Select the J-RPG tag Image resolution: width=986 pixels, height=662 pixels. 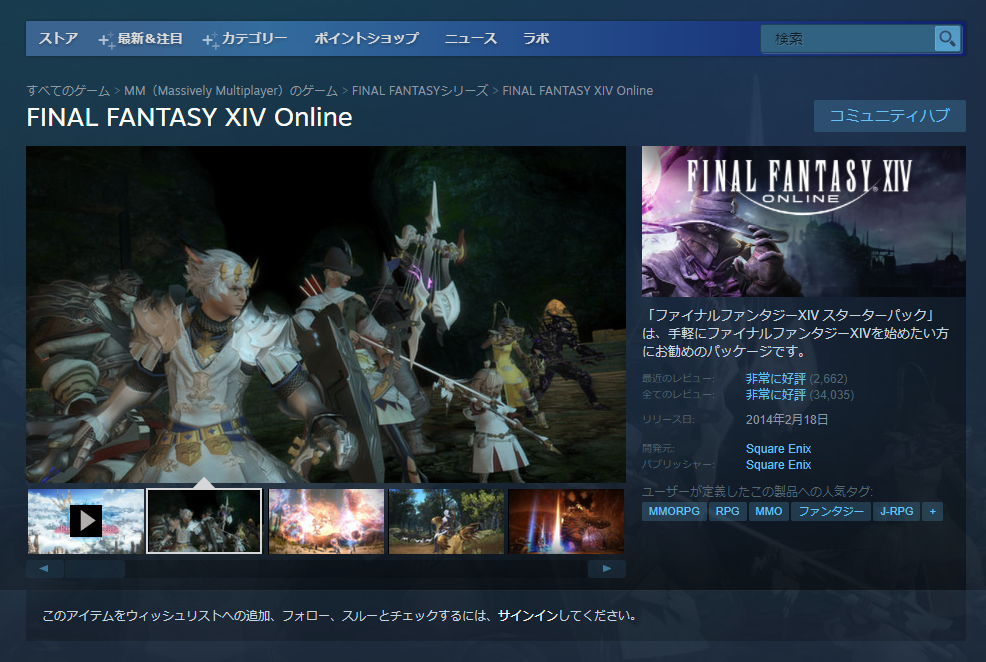(896, 511)
